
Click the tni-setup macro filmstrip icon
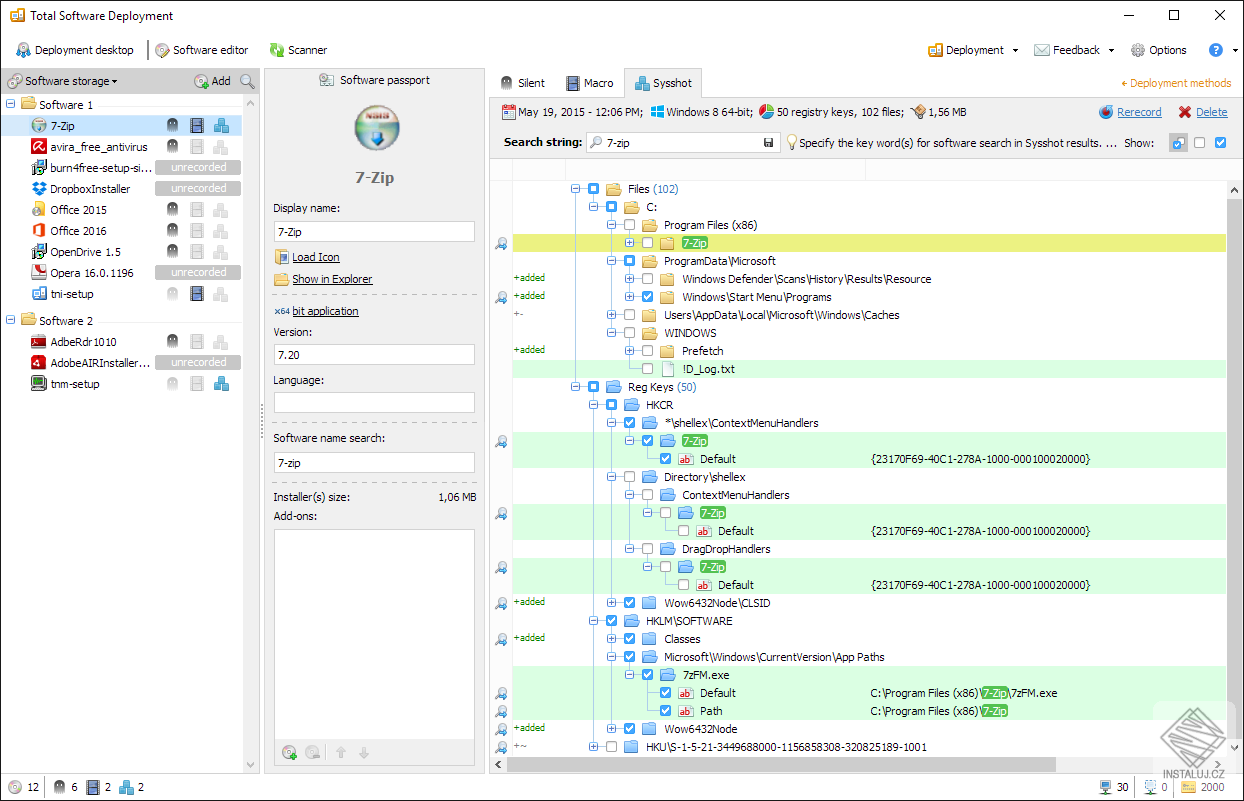click(197, 294)
